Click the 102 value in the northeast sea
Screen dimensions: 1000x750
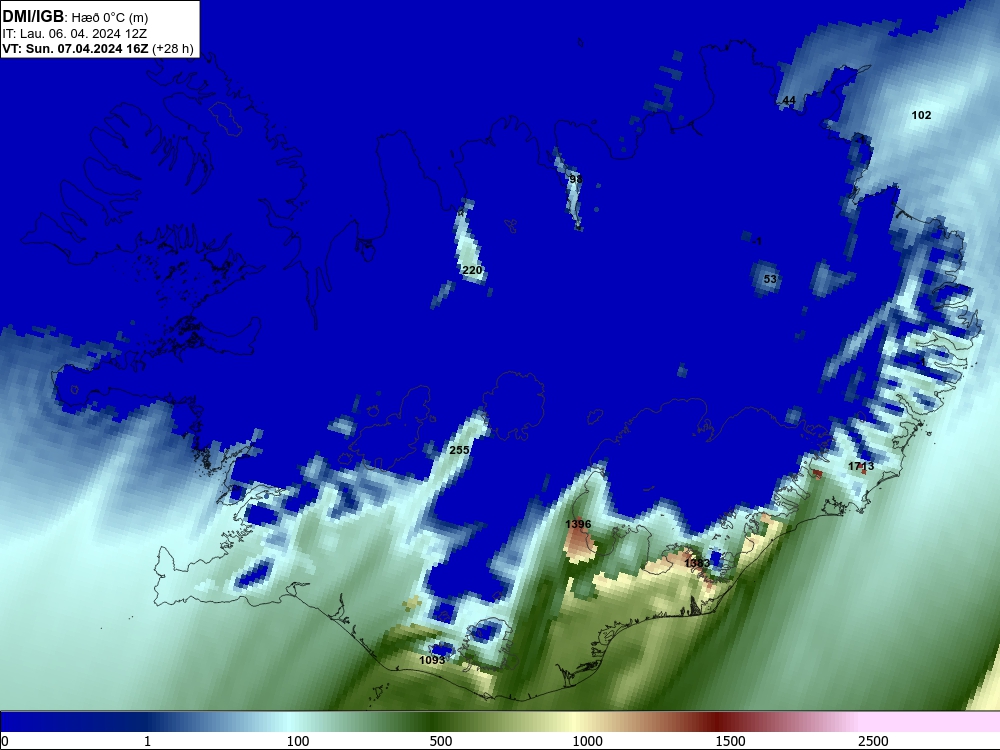tap(921, 115)
